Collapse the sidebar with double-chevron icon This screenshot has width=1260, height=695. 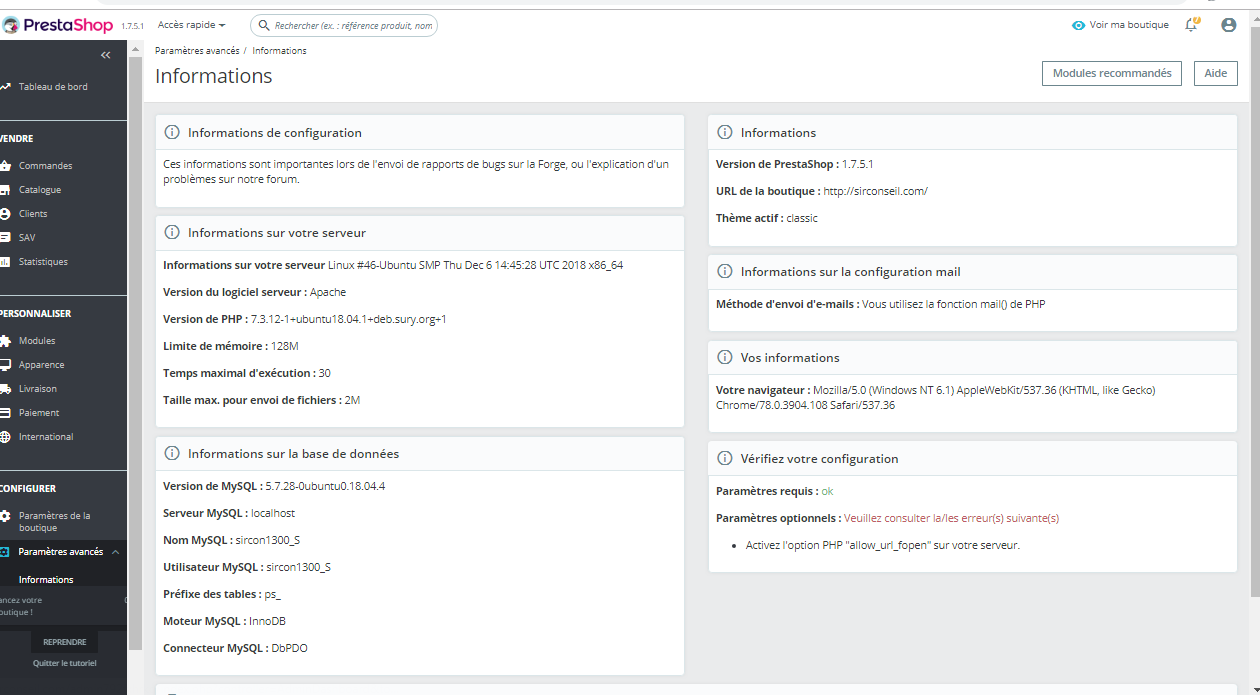pyautogui.click(x=106, y=55)
